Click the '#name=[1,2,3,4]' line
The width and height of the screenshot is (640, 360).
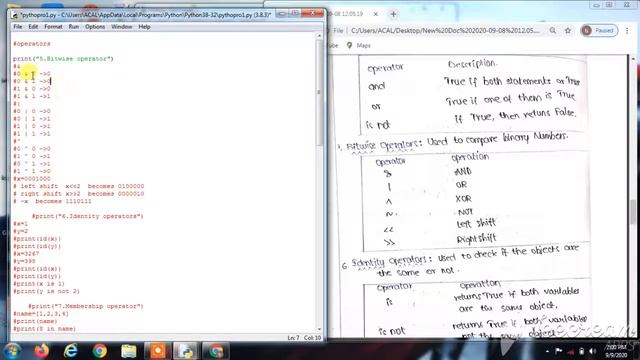coord(41,314)
